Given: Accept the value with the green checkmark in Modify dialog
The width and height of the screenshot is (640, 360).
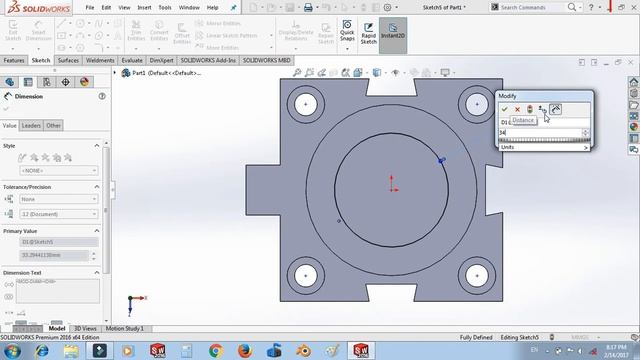Looking at the screenshot, I should coord(504,109).
